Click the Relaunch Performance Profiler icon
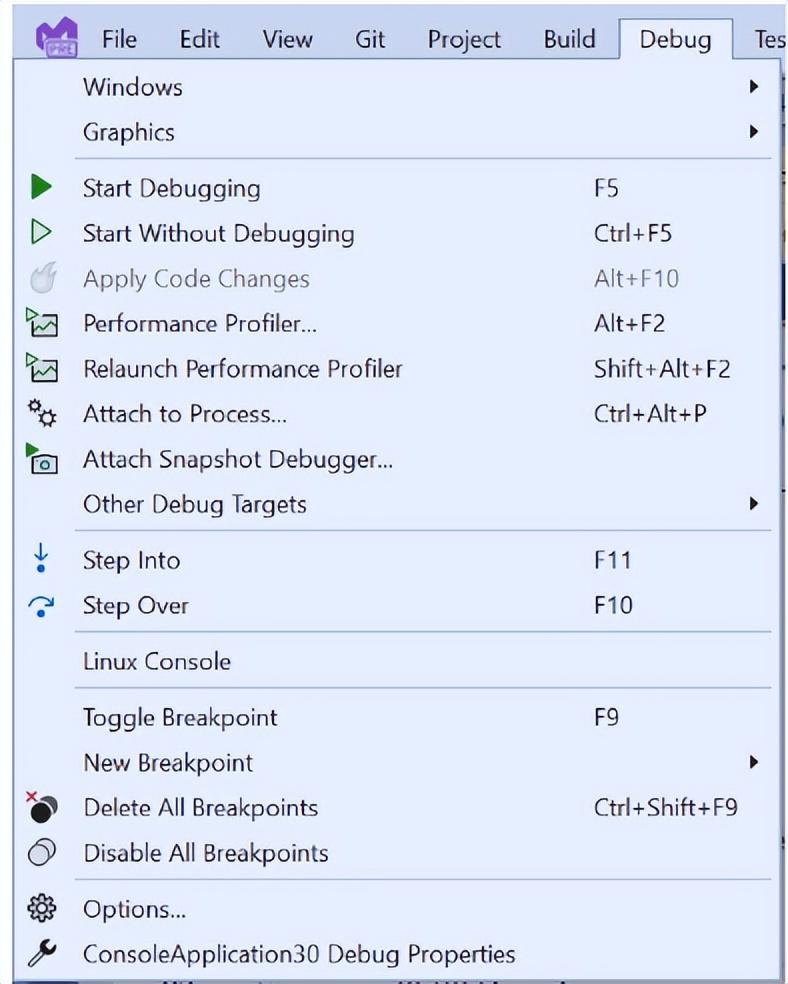 [42, 368]
